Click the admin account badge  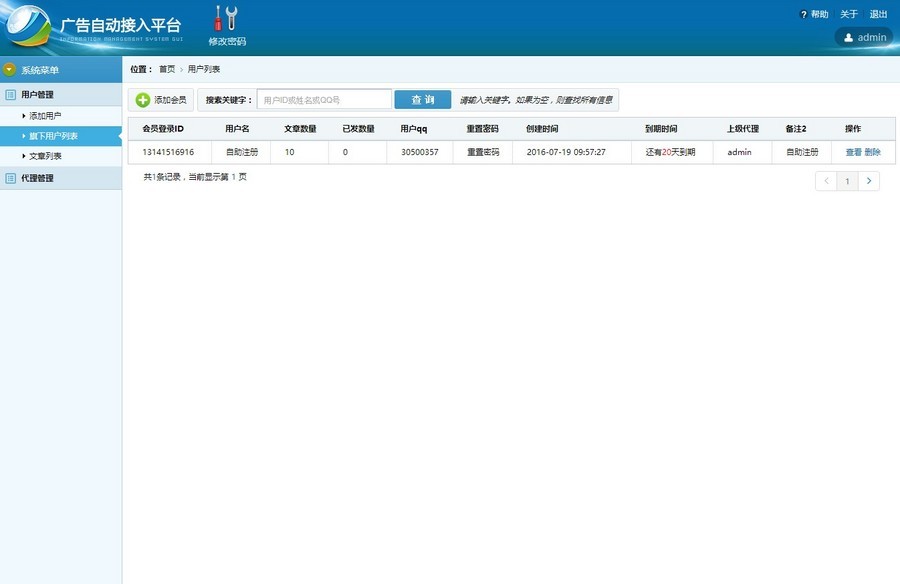pos(864,37)
